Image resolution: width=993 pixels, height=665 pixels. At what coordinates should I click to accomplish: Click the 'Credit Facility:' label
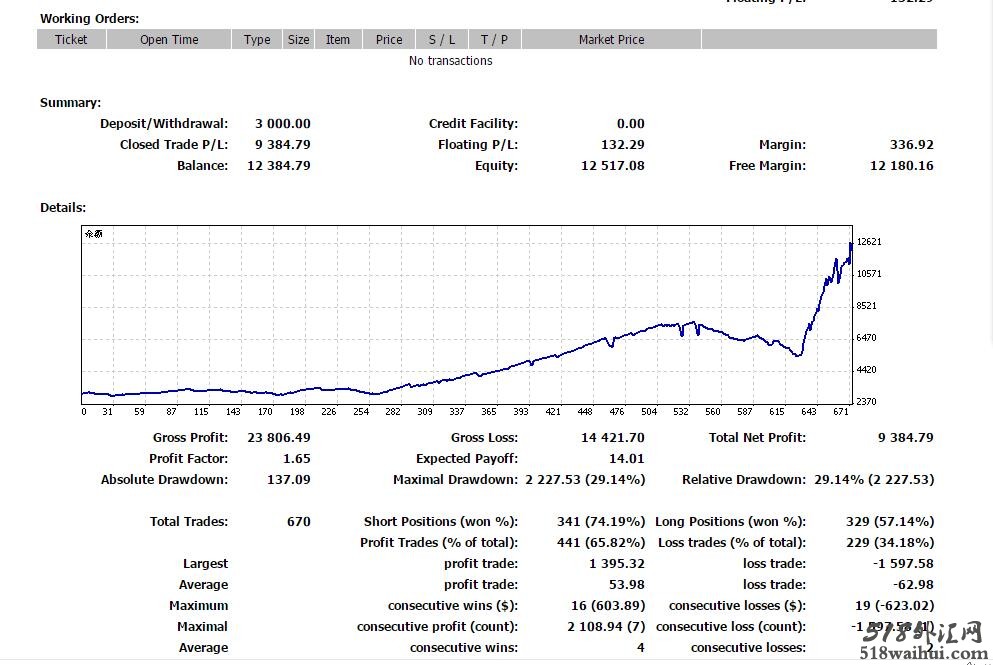pyautogui.click(x=473, y=124)
